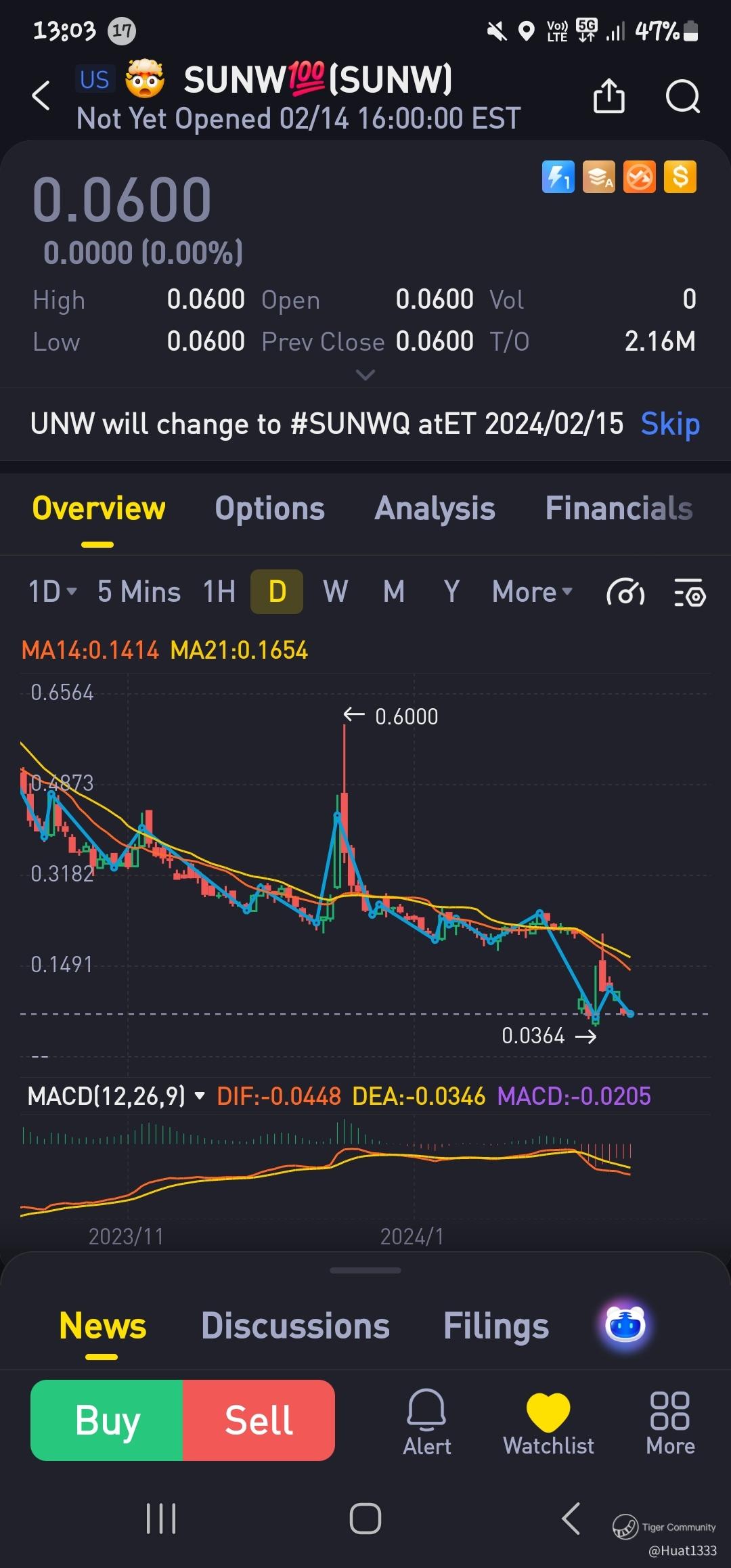Open the 1D timeframe dropdown
This screenshot has width=731, height=1568.
coord(52,592)
